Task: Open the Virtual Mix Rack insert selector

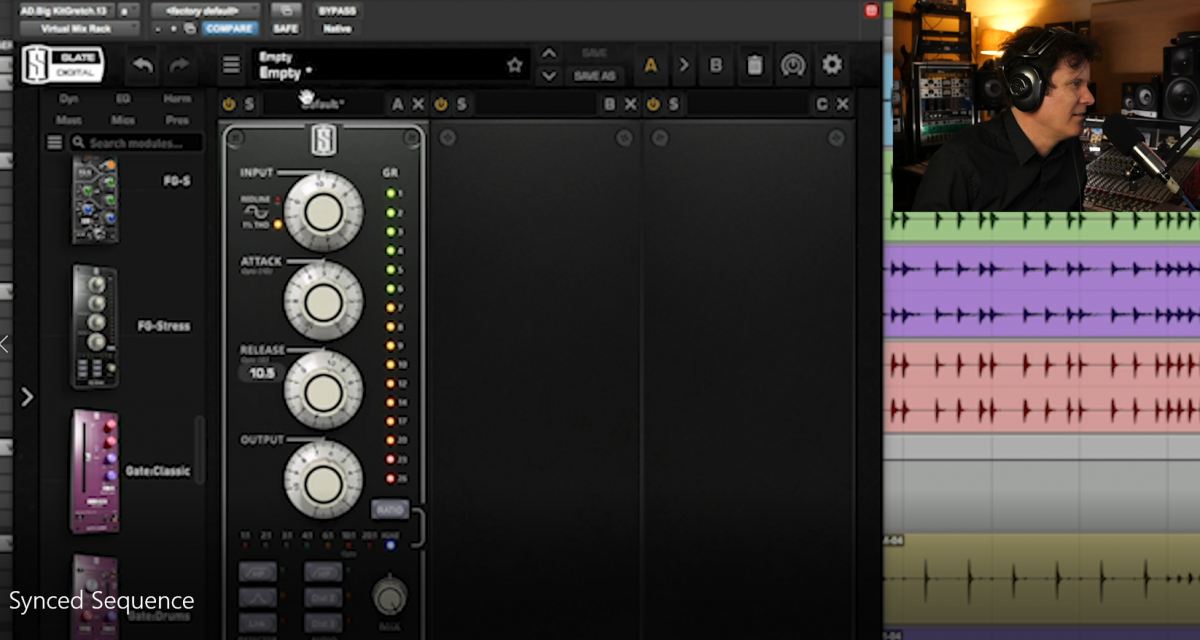Action: click(x=80, y=27)
